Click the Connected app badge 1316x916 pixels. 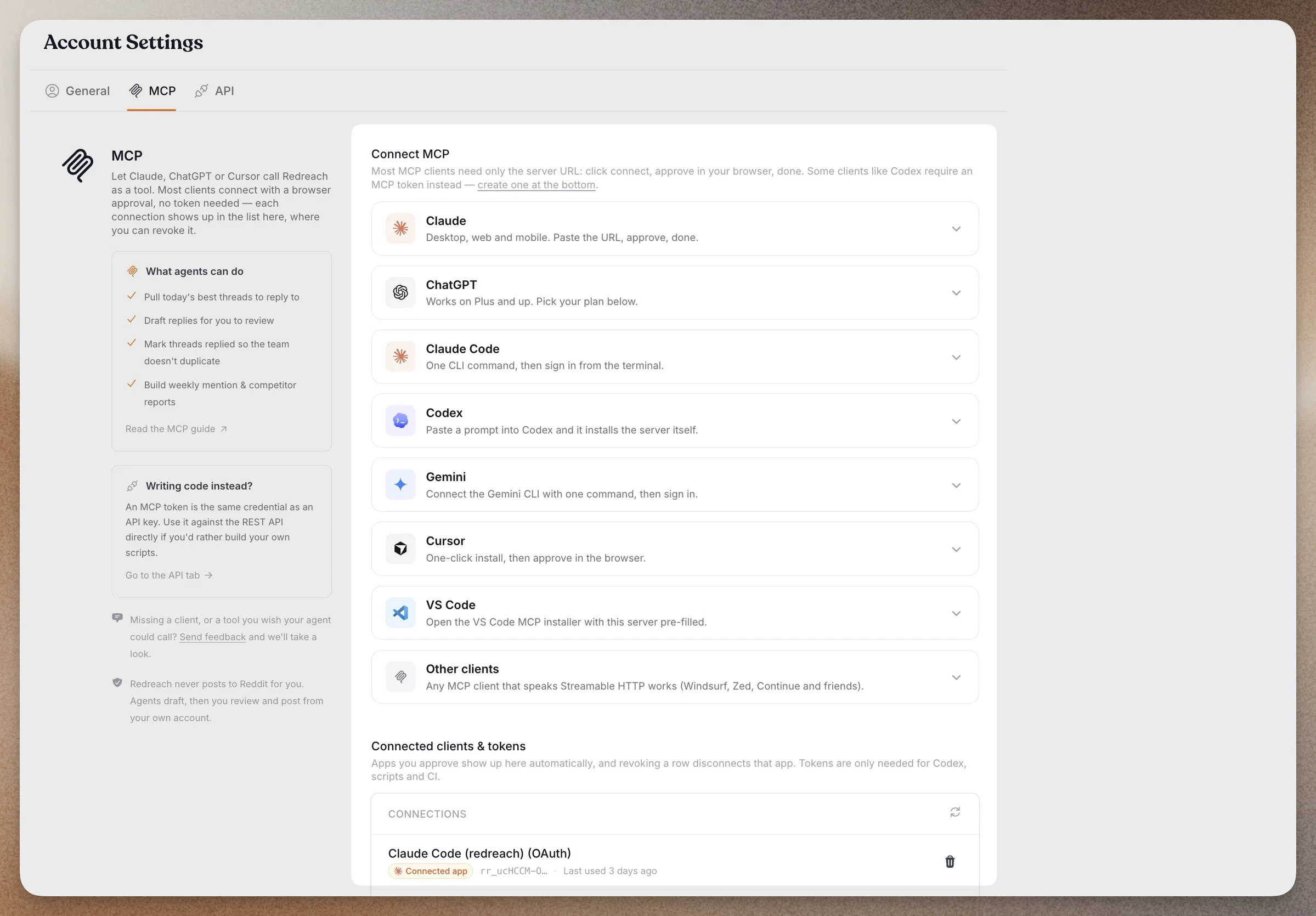(x=431, y=871)
